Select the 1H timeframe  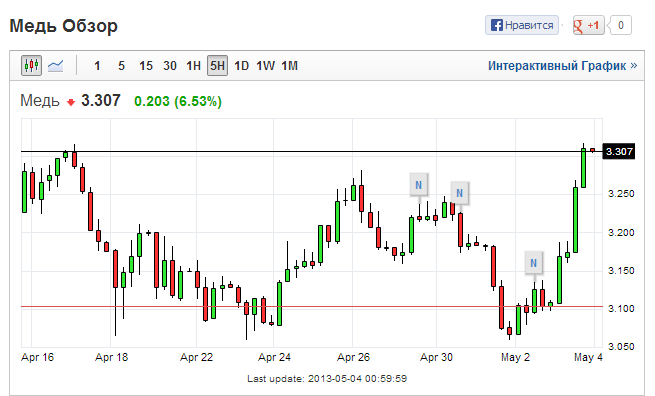[x=193, y=66]
